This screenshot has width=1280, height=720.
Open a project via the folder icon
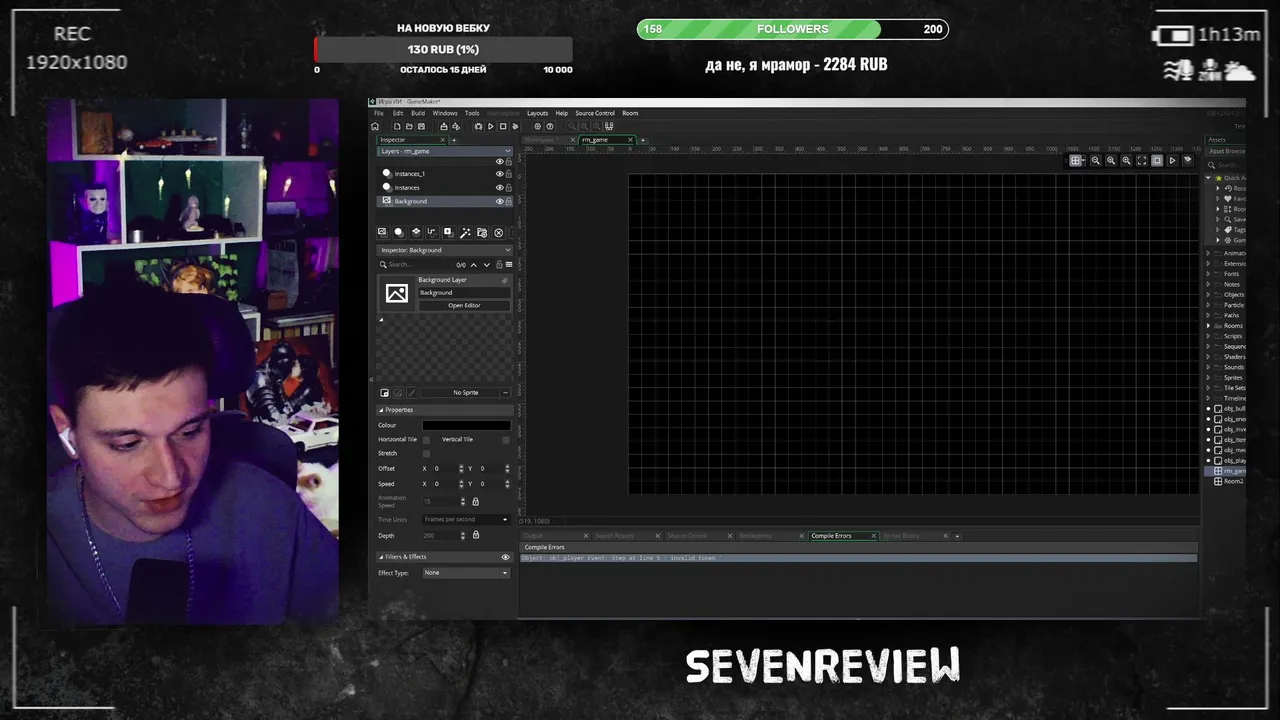(x=409, y=127)
